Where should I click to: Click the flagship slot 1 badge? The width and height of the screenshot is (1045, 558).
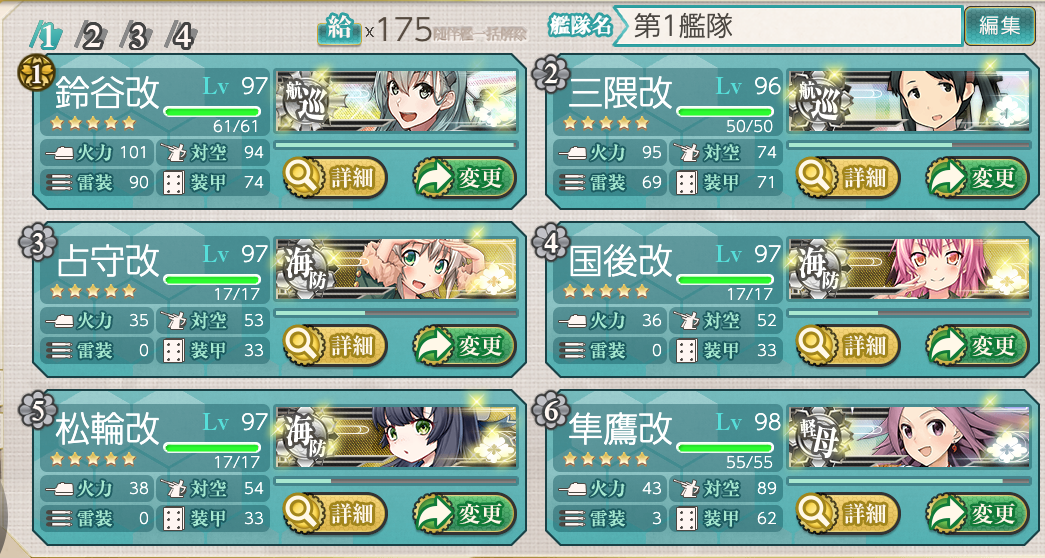(x=35, y=73)
